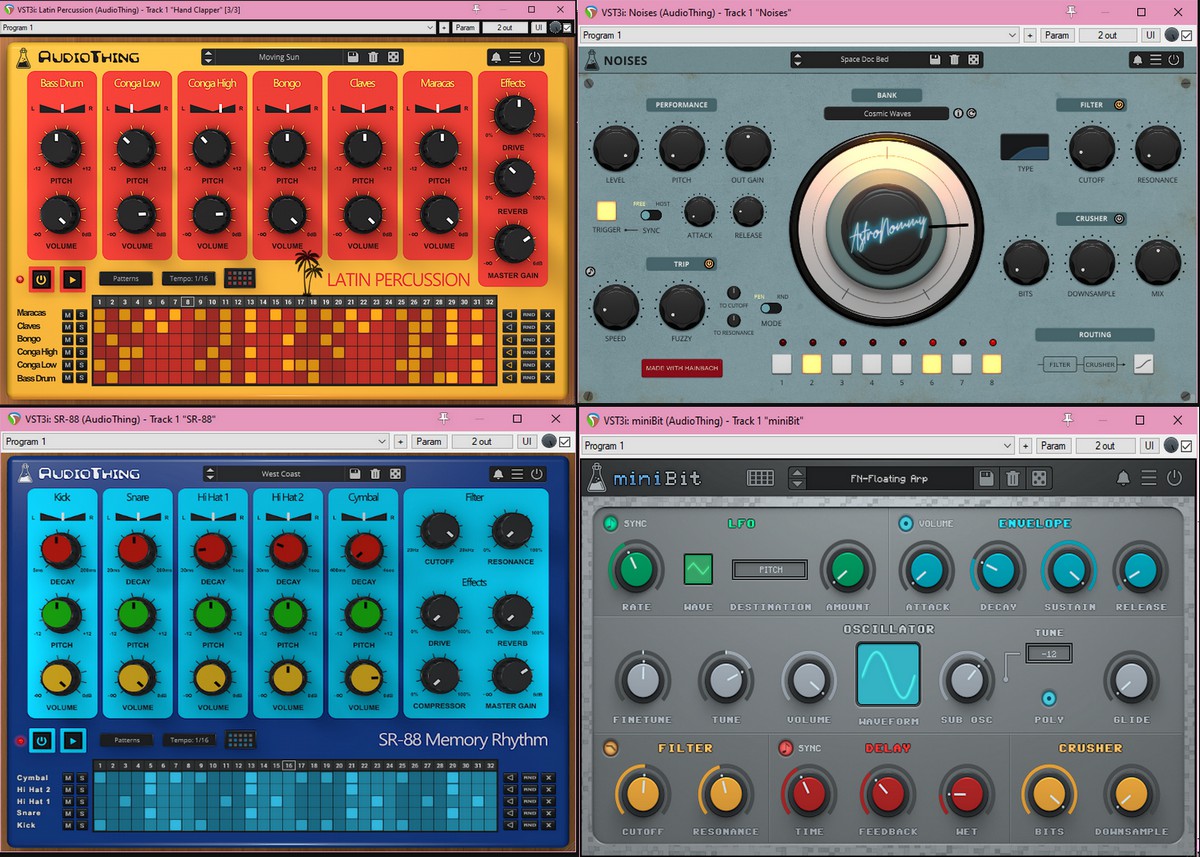The height and width of the screenshot is (857, 1200).
Task: Click the play button in Latin Percussion
Action: [72, 279]
